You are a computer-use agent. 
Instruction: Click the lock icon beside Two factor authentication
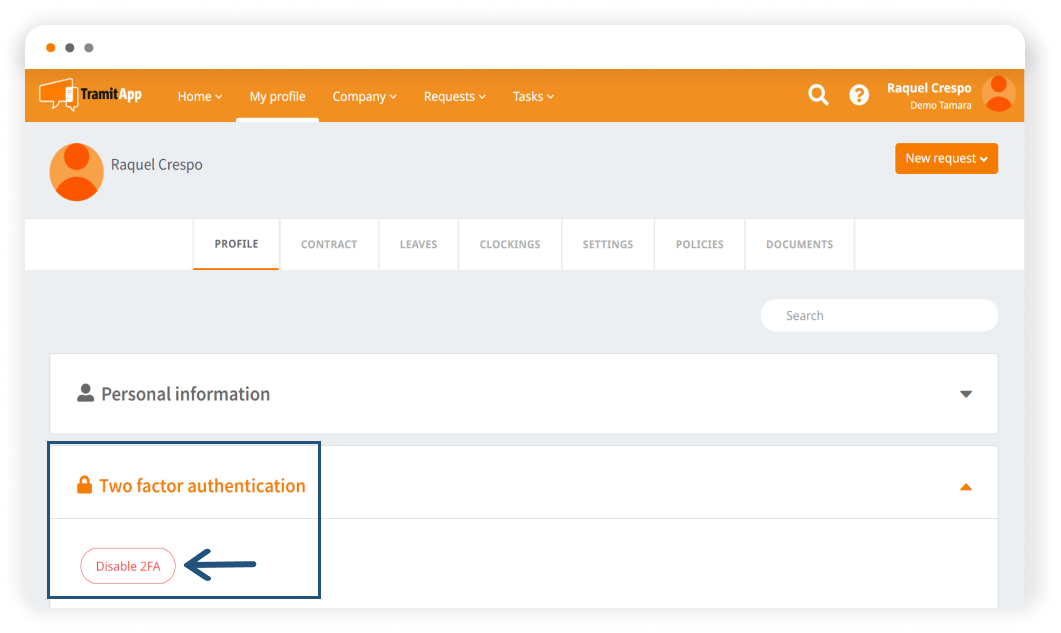[x=85, y=486]
